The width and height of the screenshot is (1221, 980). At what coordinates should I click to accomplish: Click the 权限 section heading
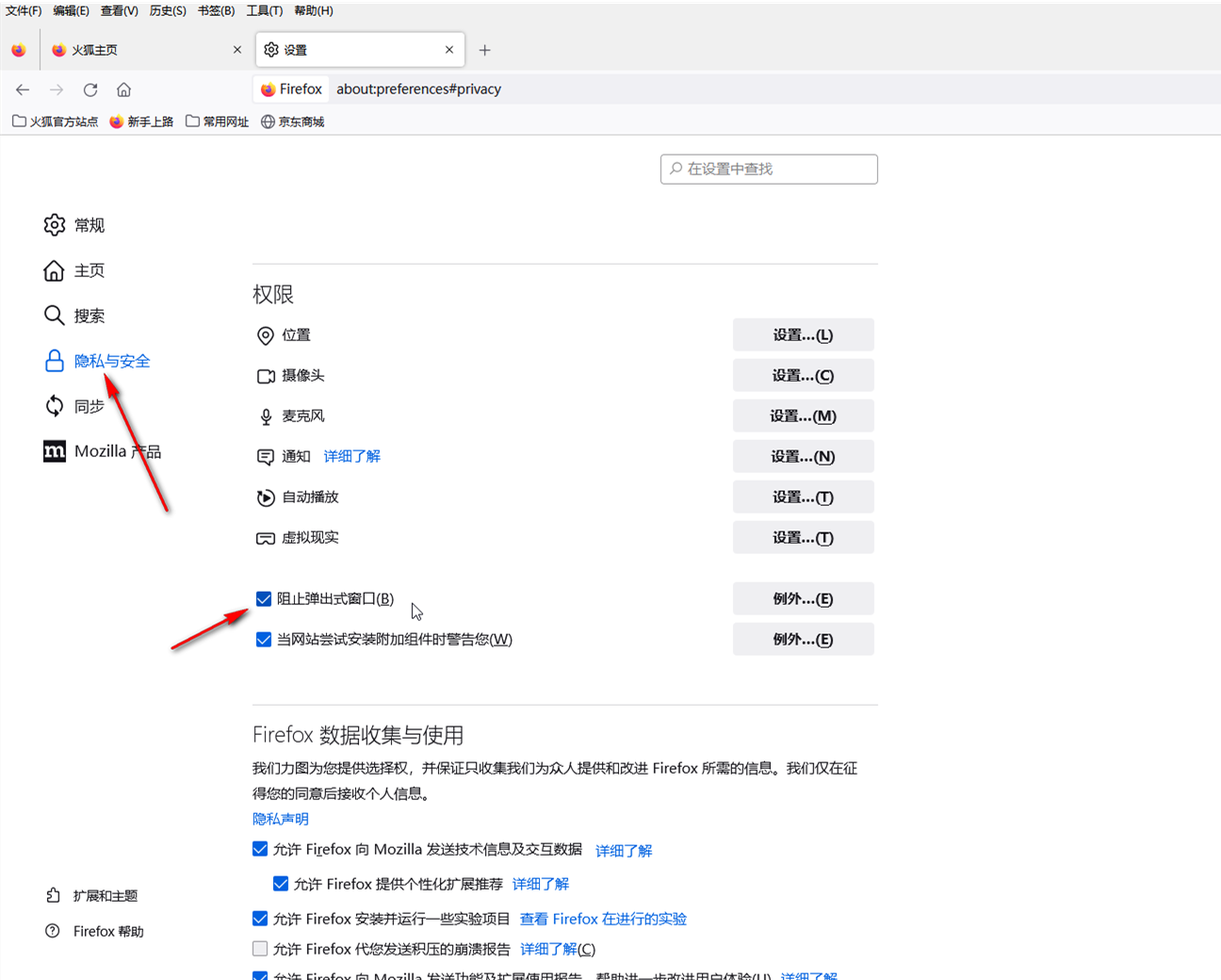273,294
